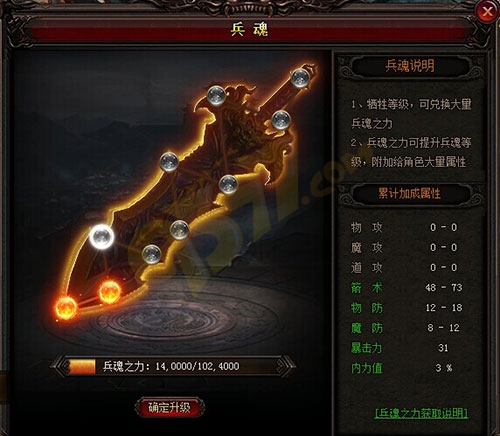Click the lowest grey orb on the blade
Viewport: 500px width, 436px height.
152,254
